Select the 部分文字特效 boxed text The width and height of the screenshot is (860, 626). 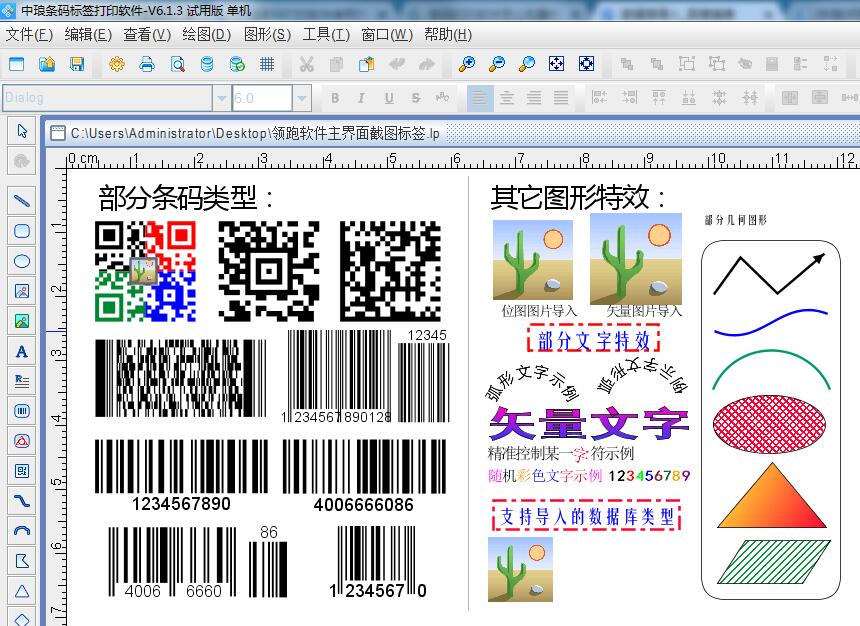(593, 340)
